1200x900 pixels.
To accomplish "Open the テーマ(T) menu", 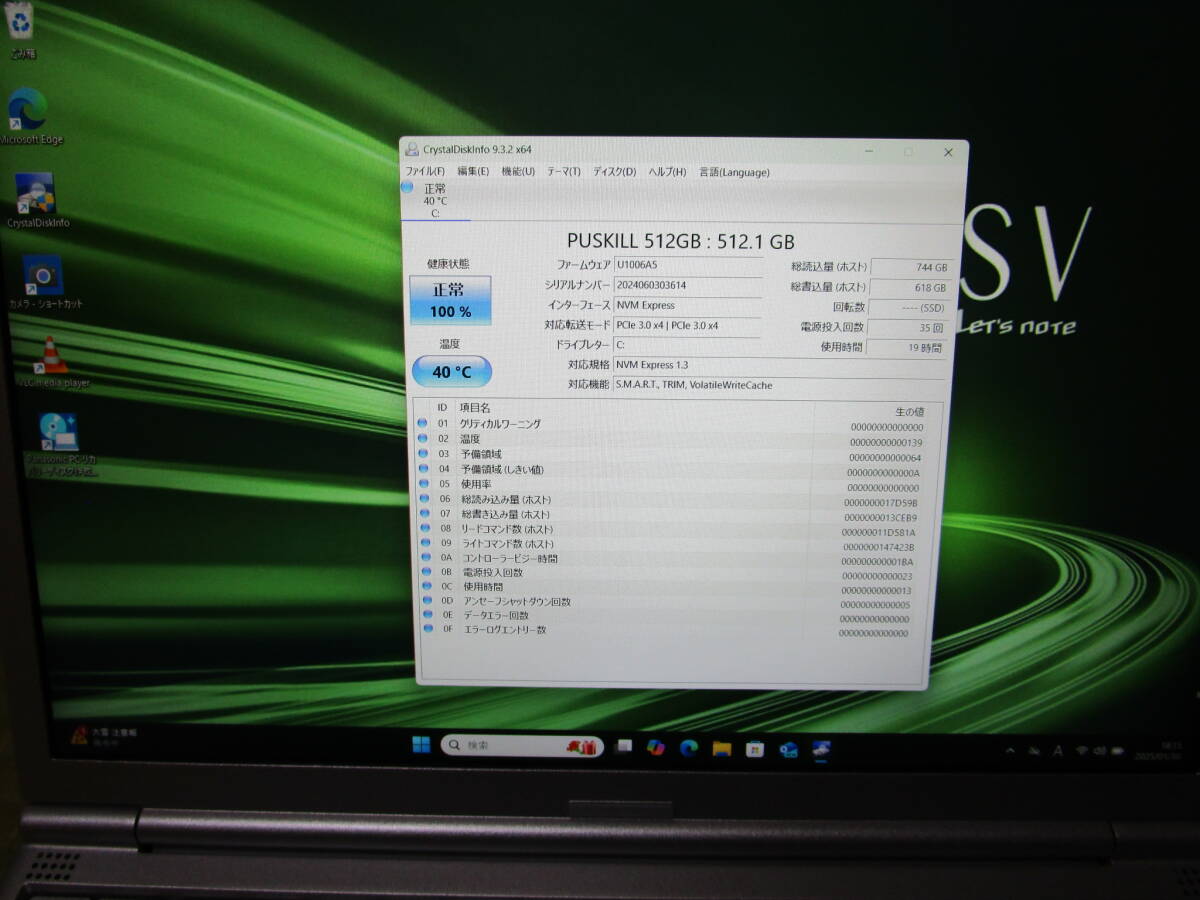I will coord(563,171).
